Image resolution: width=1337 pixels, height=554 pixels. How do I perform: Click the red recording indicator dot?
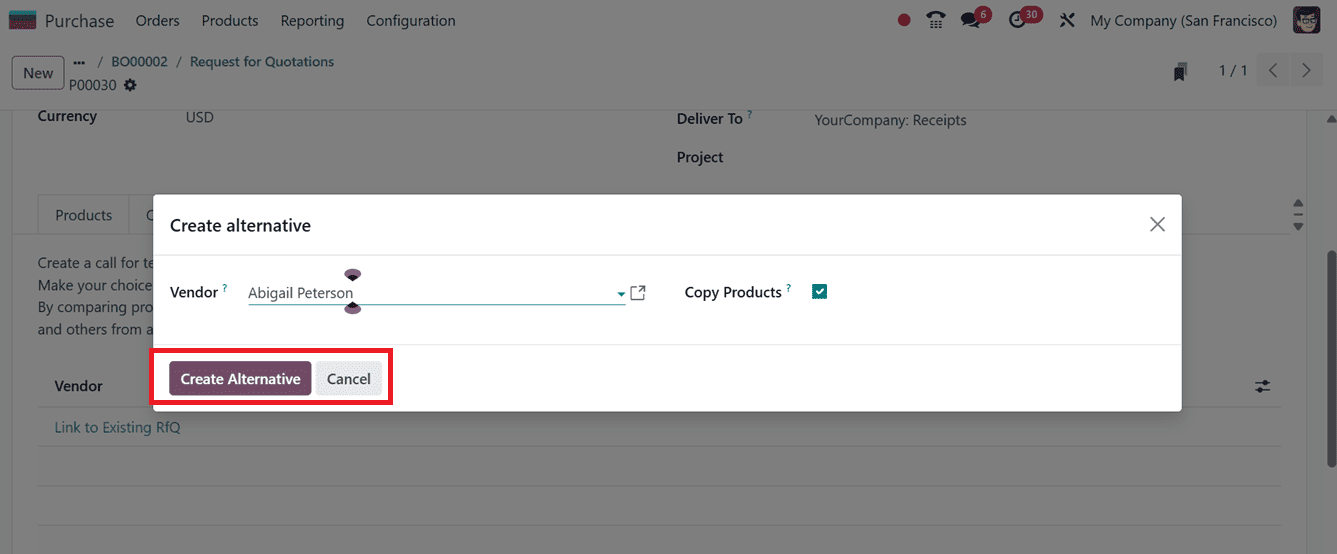pos(904,20)
